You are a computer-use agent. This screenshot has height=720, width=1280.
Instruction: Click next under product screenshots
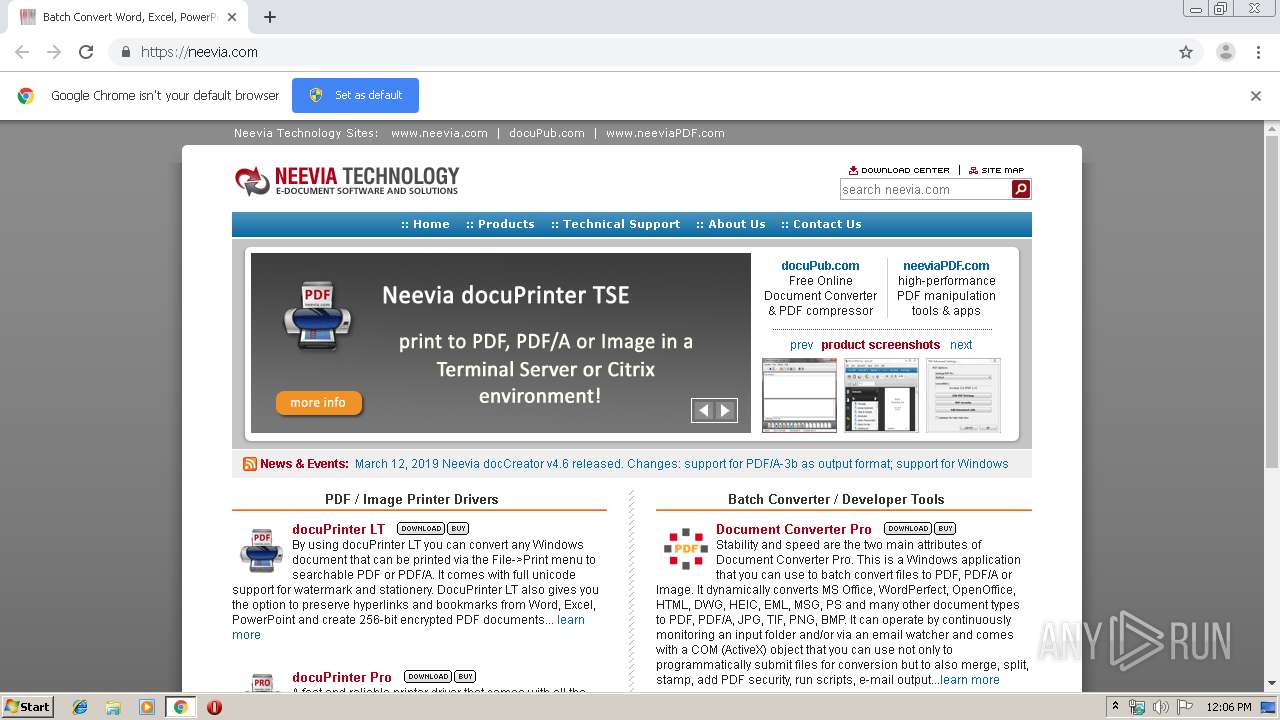[961, 345]
